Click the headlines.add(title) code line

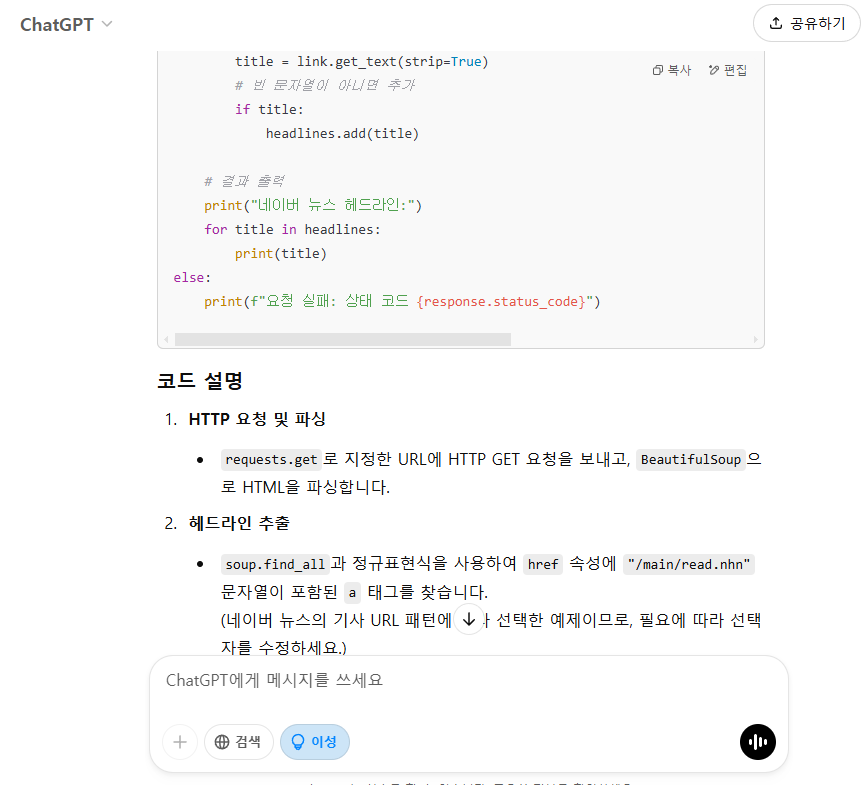[342, 134]
